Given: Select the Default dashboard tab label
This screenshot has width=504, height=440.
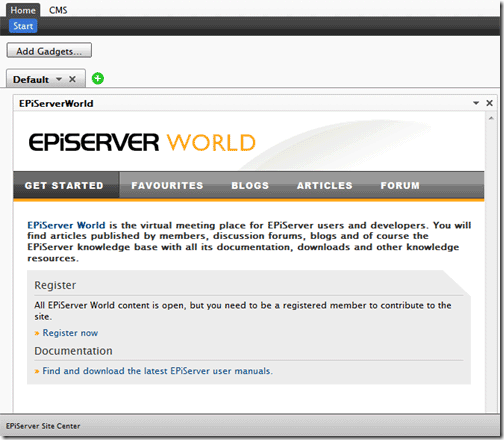Looking at the screenshot, I should click(x=31, y=80).
